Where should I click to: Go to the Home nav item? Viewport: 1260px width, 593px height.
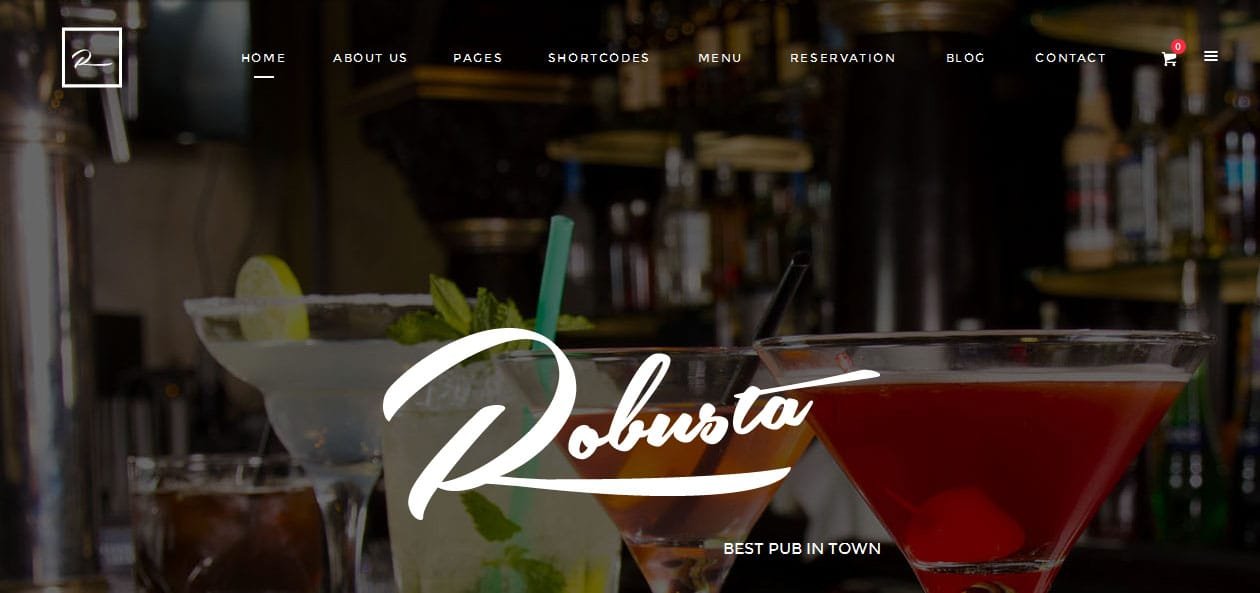tap(264, 58)
